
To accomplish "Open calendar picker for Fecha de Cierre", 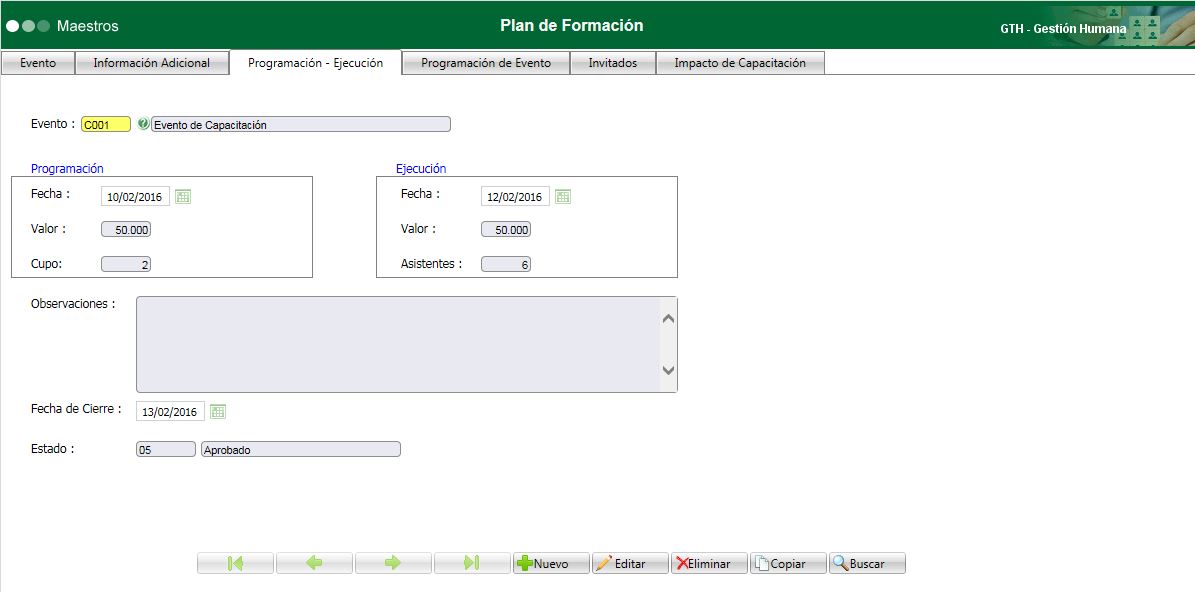I will pos(218,411).
